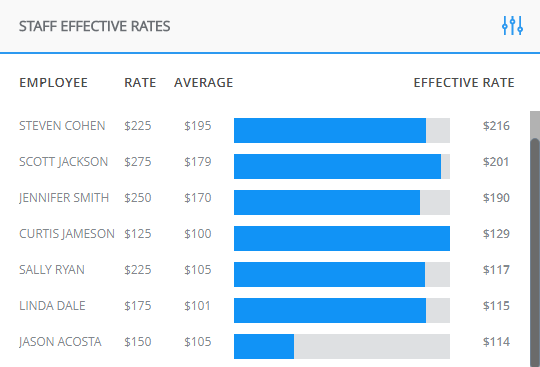Select employee Steven Cohen
Viewport: 540px width, 367px height.
click(x=62, y=126)
